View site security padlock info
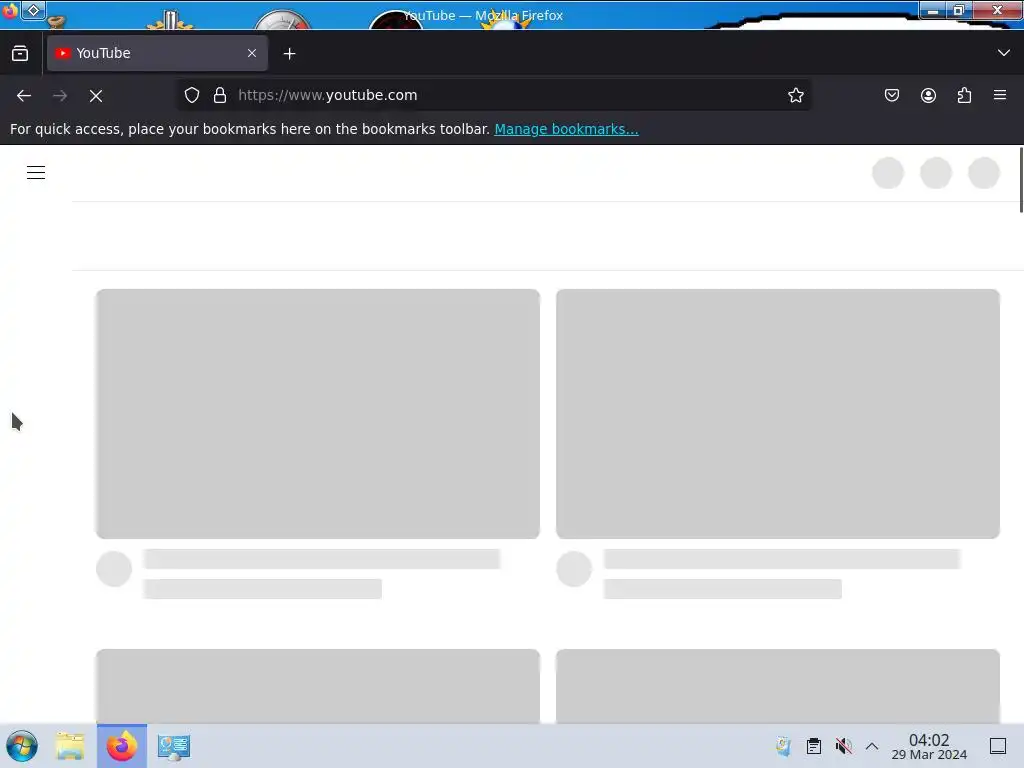Screen dimensions: 1024x768 220,95
